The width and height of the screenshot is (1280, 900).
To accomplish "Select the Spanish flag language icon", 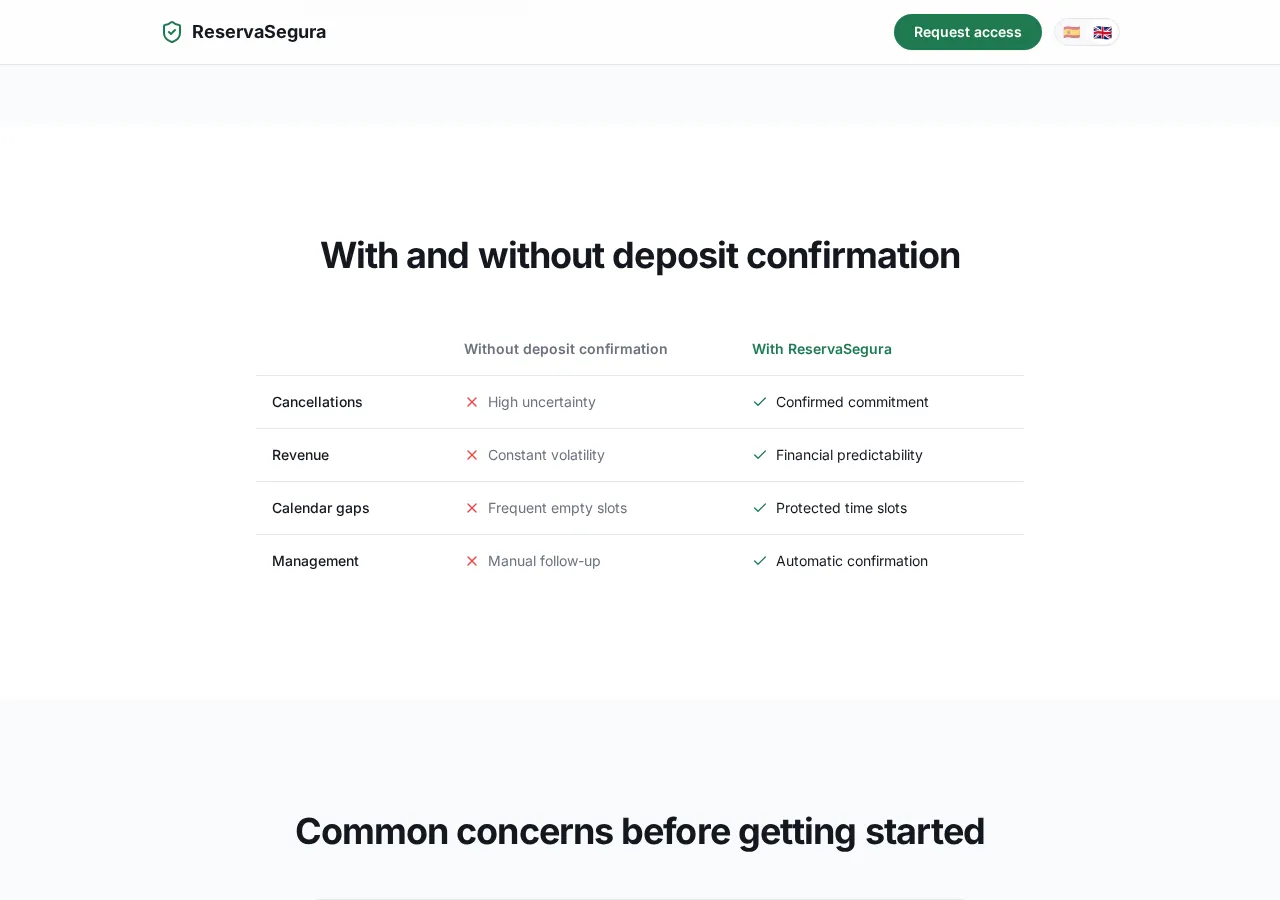I will point(1072,32).
